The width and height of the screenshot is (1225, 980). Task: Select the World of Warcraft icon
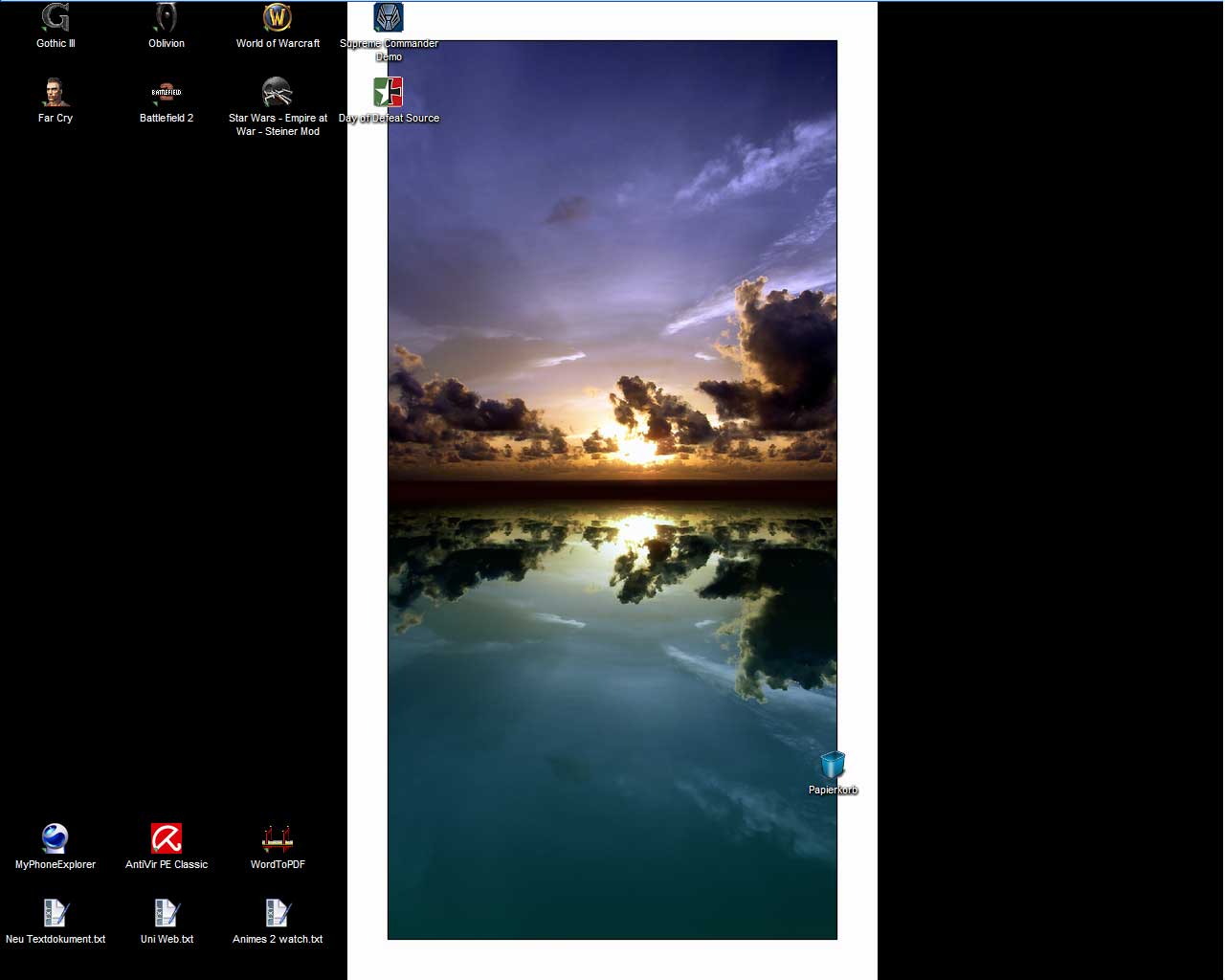[278, 18]
